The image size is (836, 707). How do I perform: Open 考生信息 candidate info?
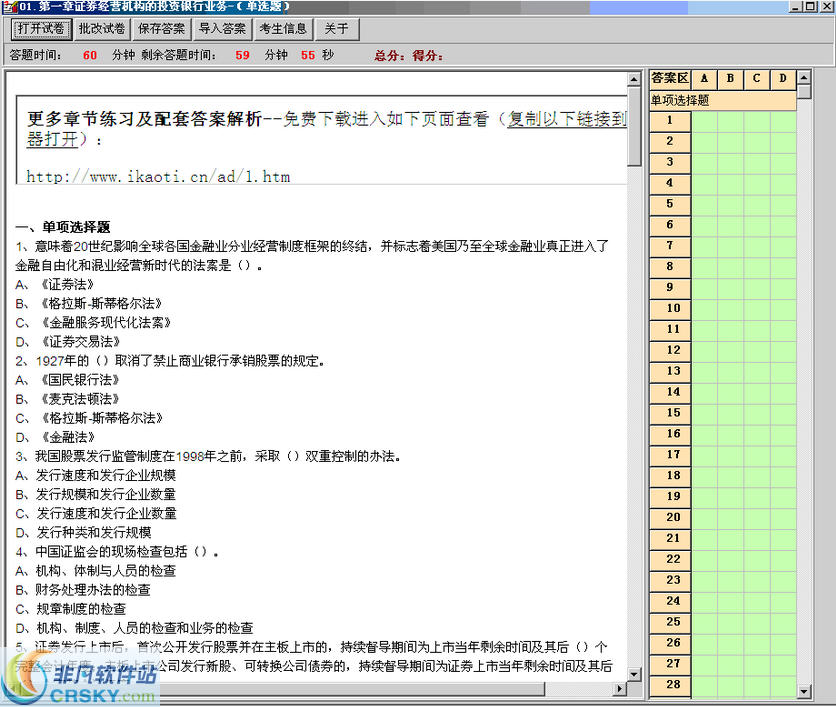[x=283, y=29]
